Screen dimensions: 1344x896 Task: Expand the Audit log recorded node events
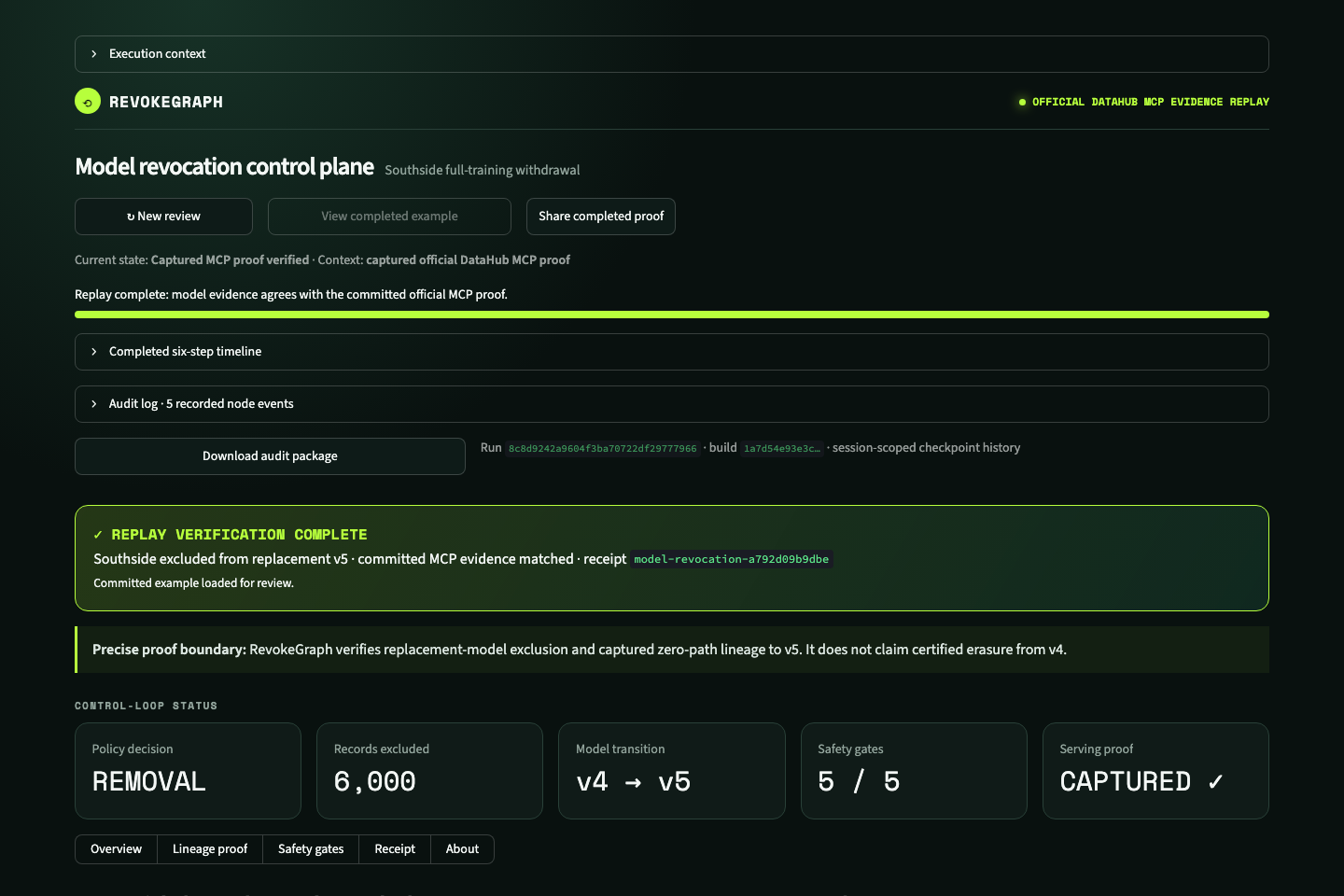point(672,404)
